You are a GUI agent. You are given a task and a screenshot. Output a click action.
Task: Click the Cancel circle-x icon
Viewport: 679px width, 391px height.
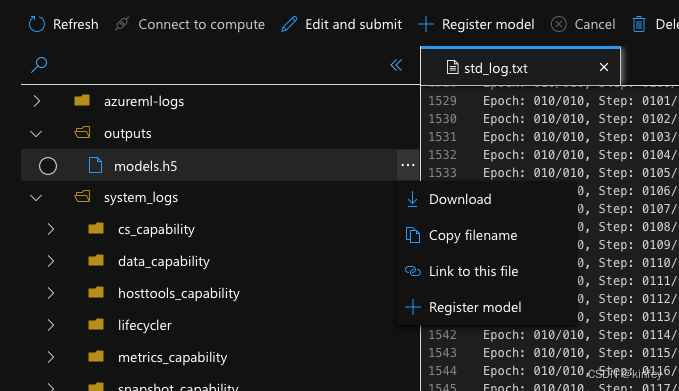pyautogui.click(x=559, y=24)
